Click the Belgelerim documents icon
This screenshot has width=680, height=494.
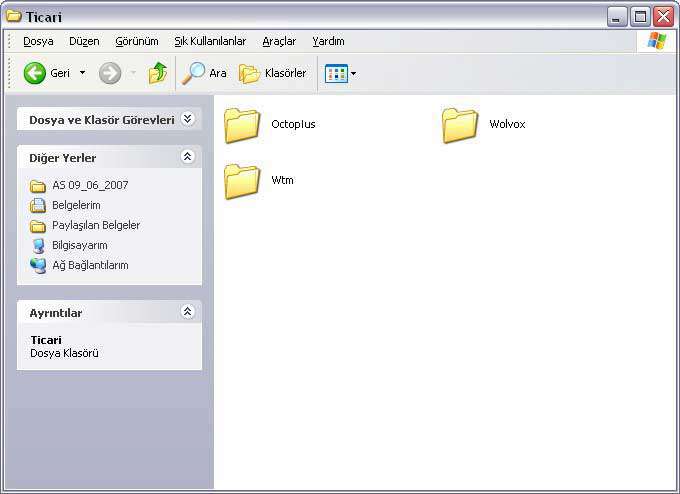pyautogui.click(x=38, y=206)
